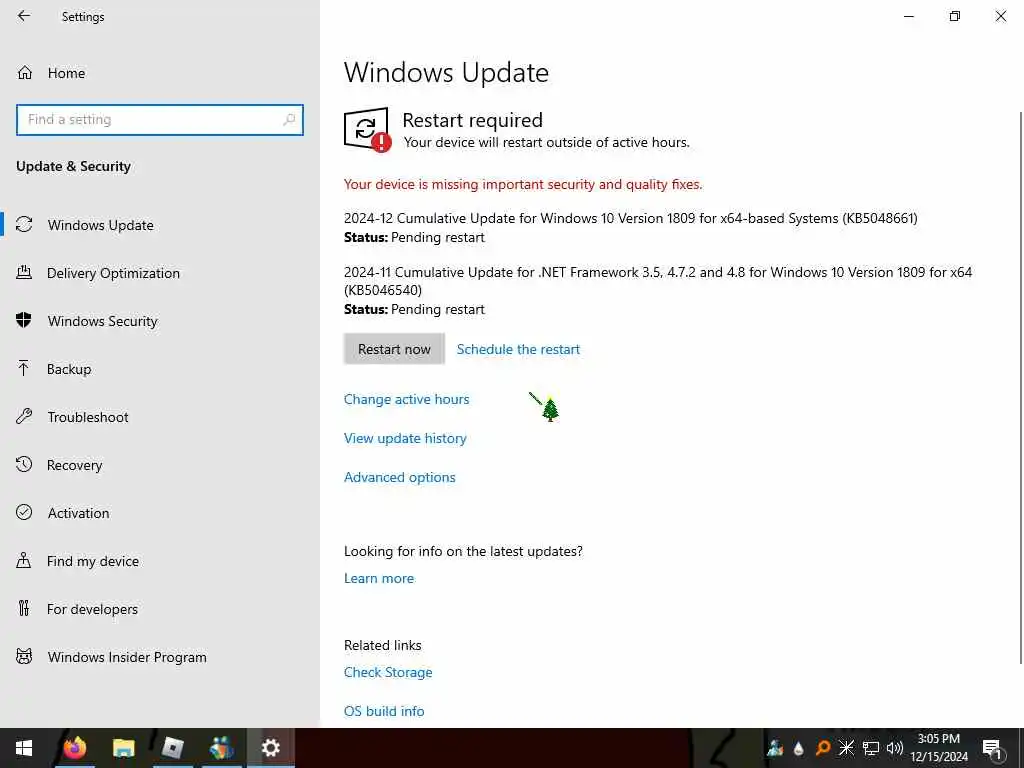Select Find my device
1024x768 pixels.
pos(93,561)
